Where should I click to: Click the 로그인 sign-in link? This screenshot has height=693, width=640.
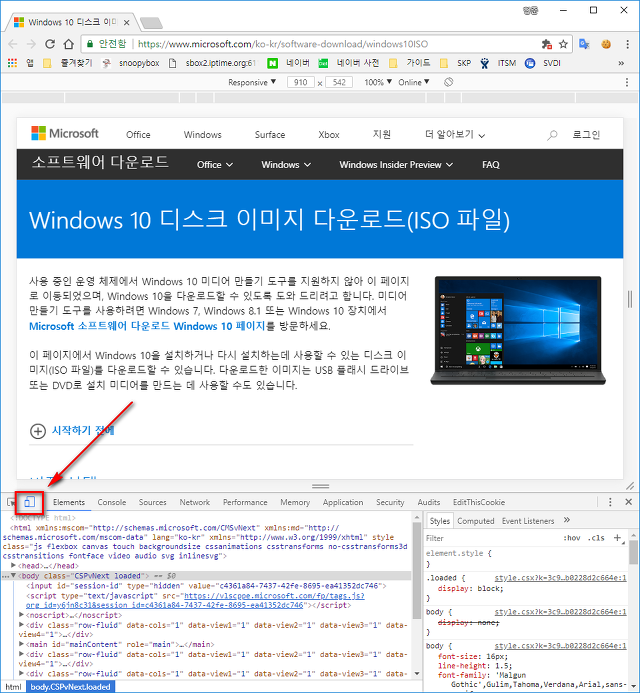pos(586,135)
